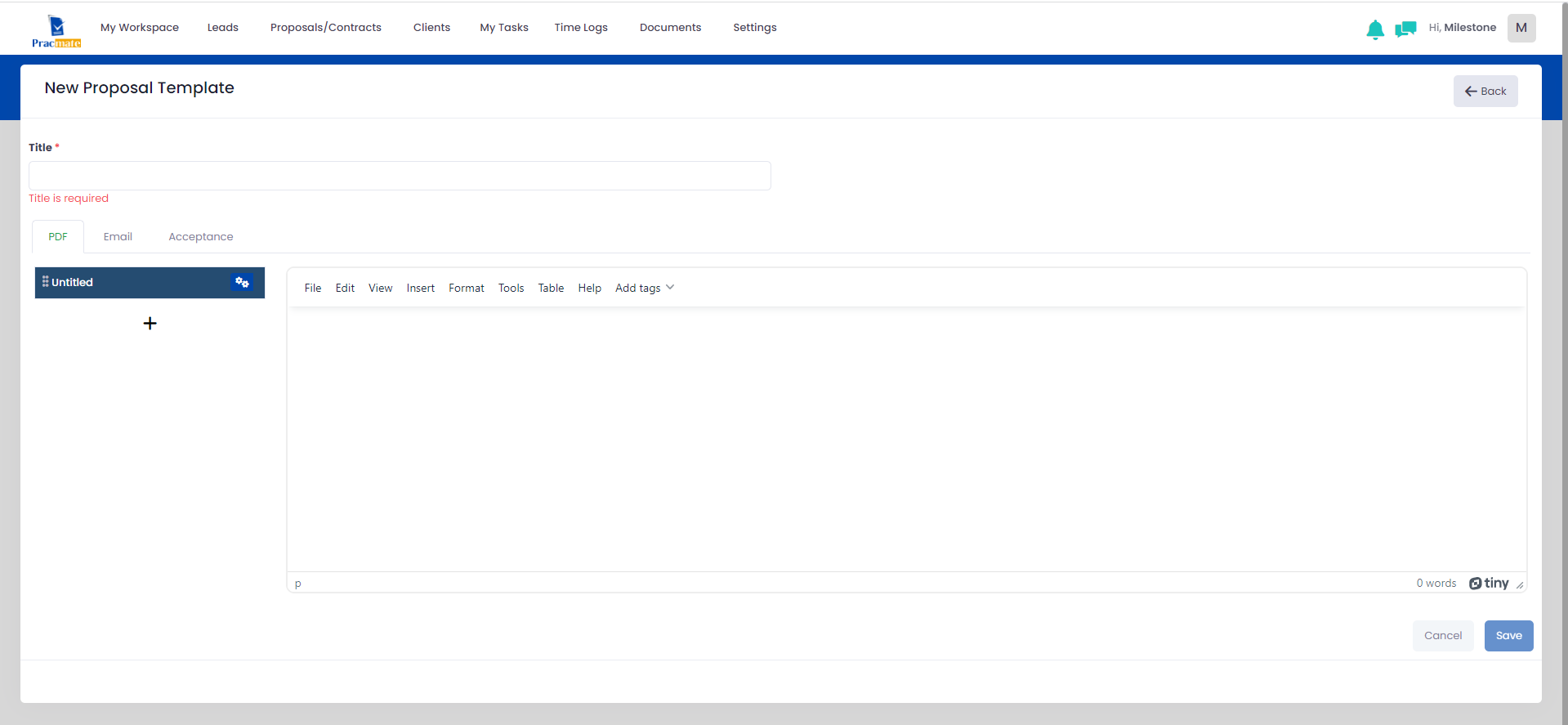
Task: Open My Workspace menu
Action: pyautogui.click(x=140, y=27)
